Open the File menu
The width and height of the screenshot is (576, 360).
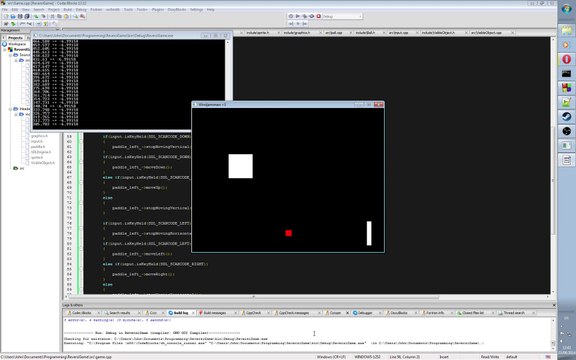tap(5, 10)
